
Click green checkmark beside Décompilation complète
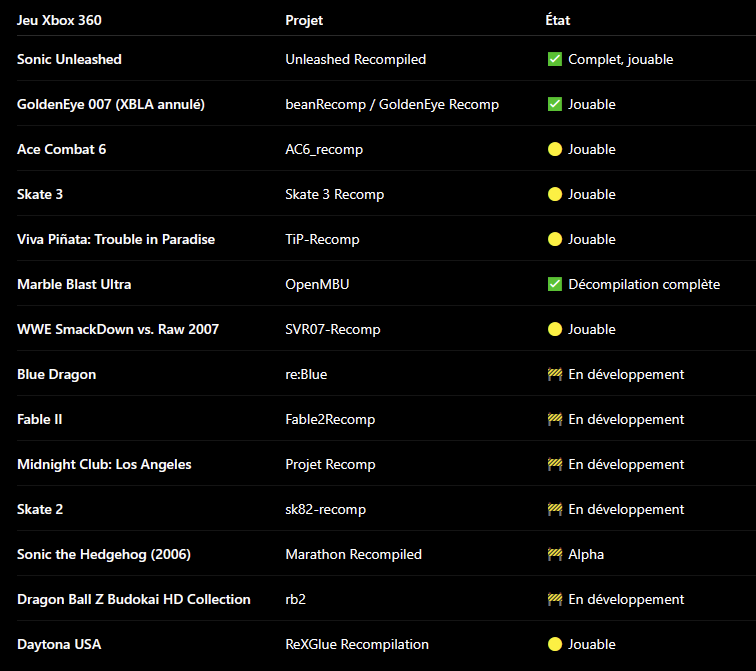point(555,284)
